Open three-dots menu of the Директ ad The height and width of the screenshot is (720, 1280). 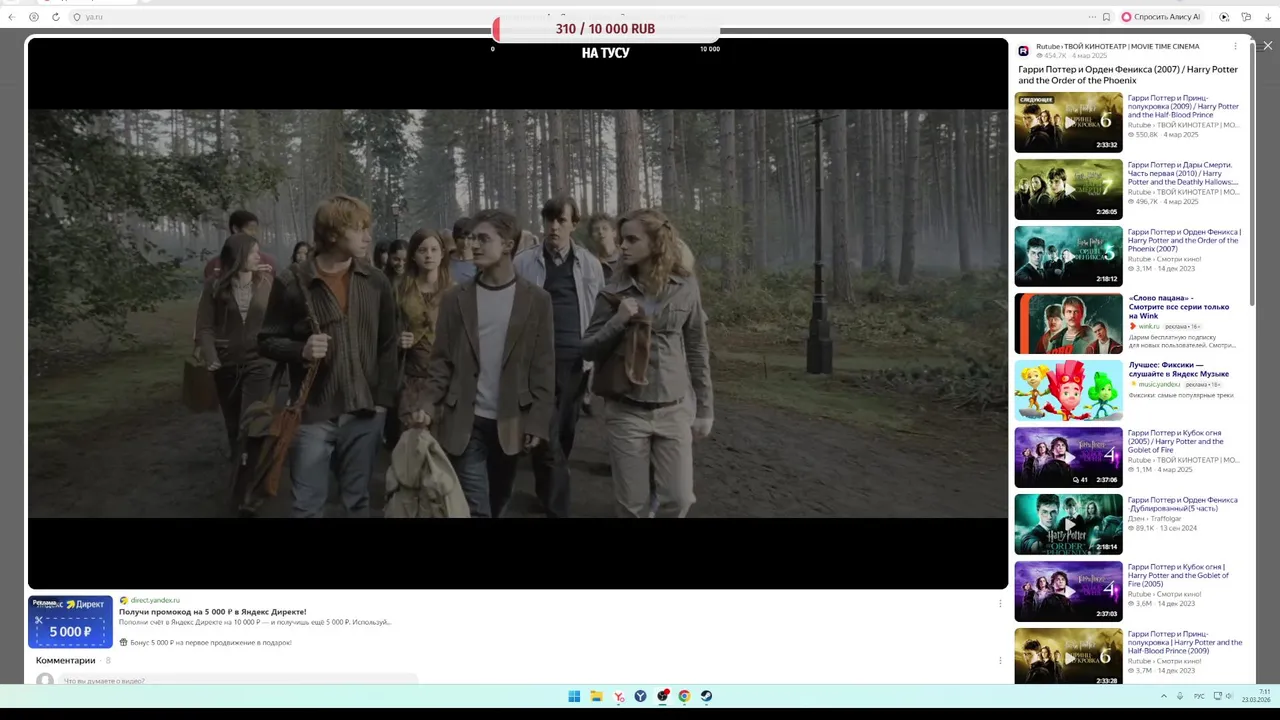[1000, 603]
